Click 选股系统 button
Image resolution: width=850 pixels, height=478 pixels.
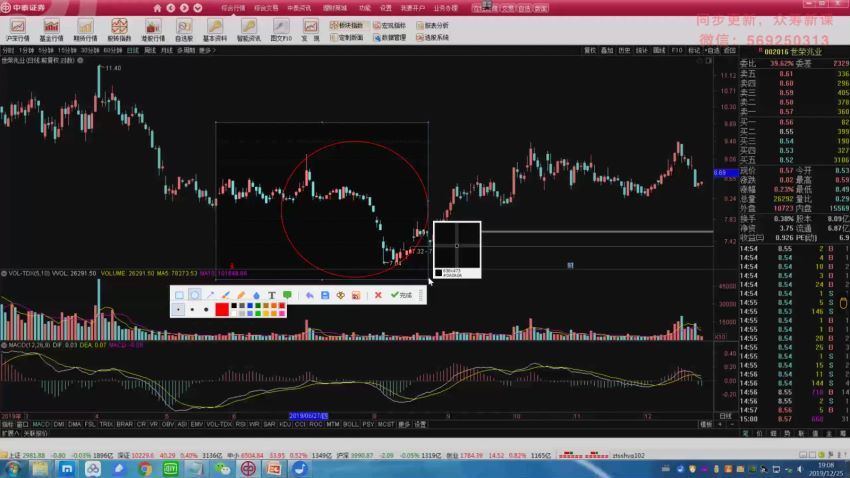pyautogui.click(x=433, y=37)
